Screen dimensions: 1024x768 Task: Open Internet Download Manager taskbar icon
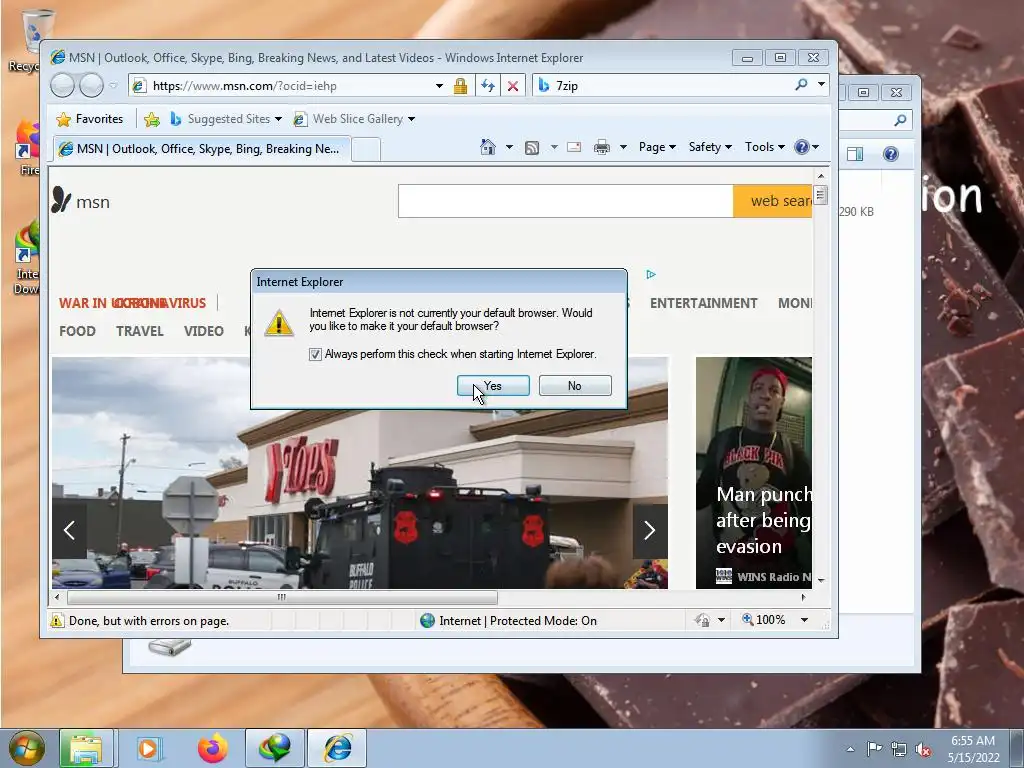tap(274, 748)
